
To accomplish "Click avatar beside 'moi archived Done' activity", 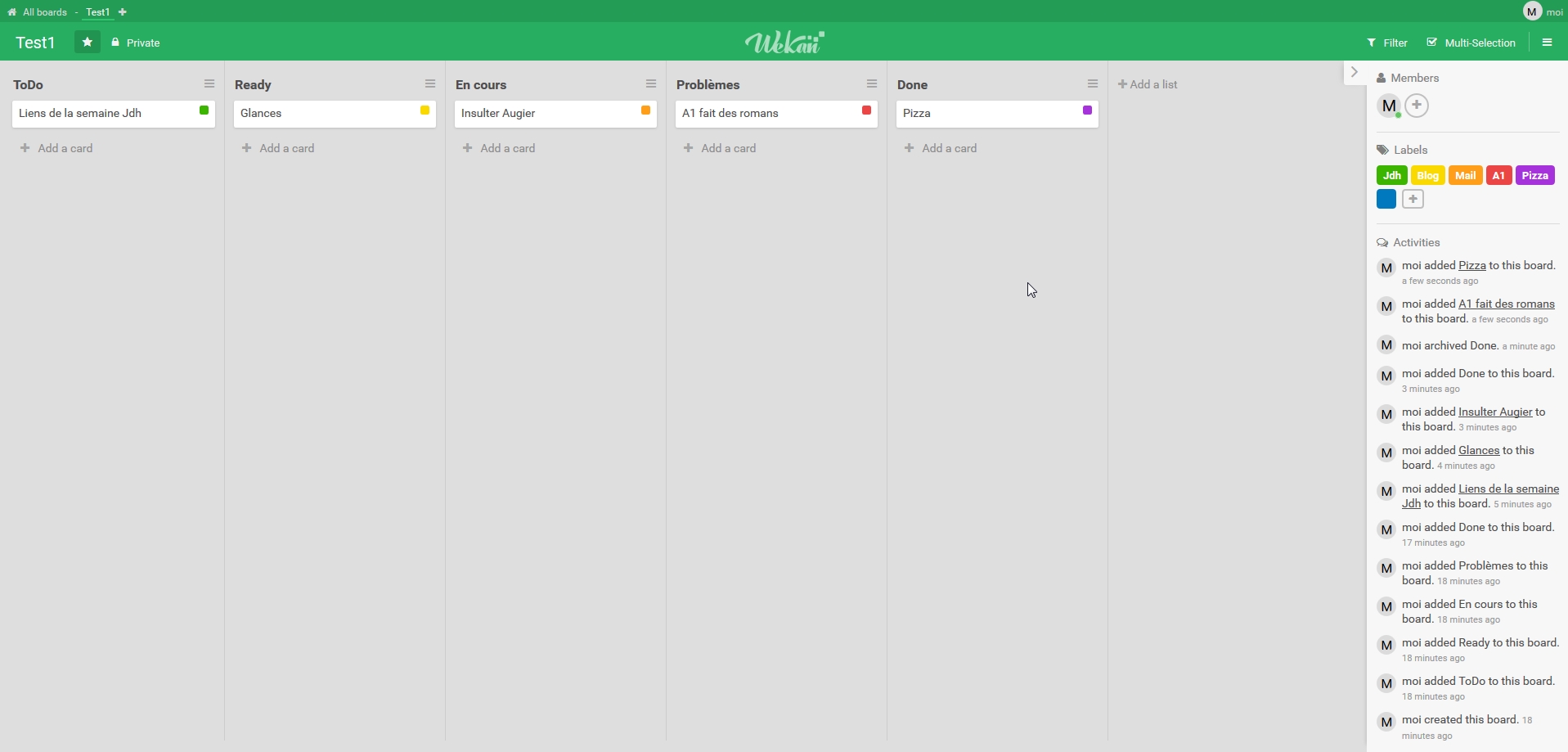I will [x=1386, y=345].
